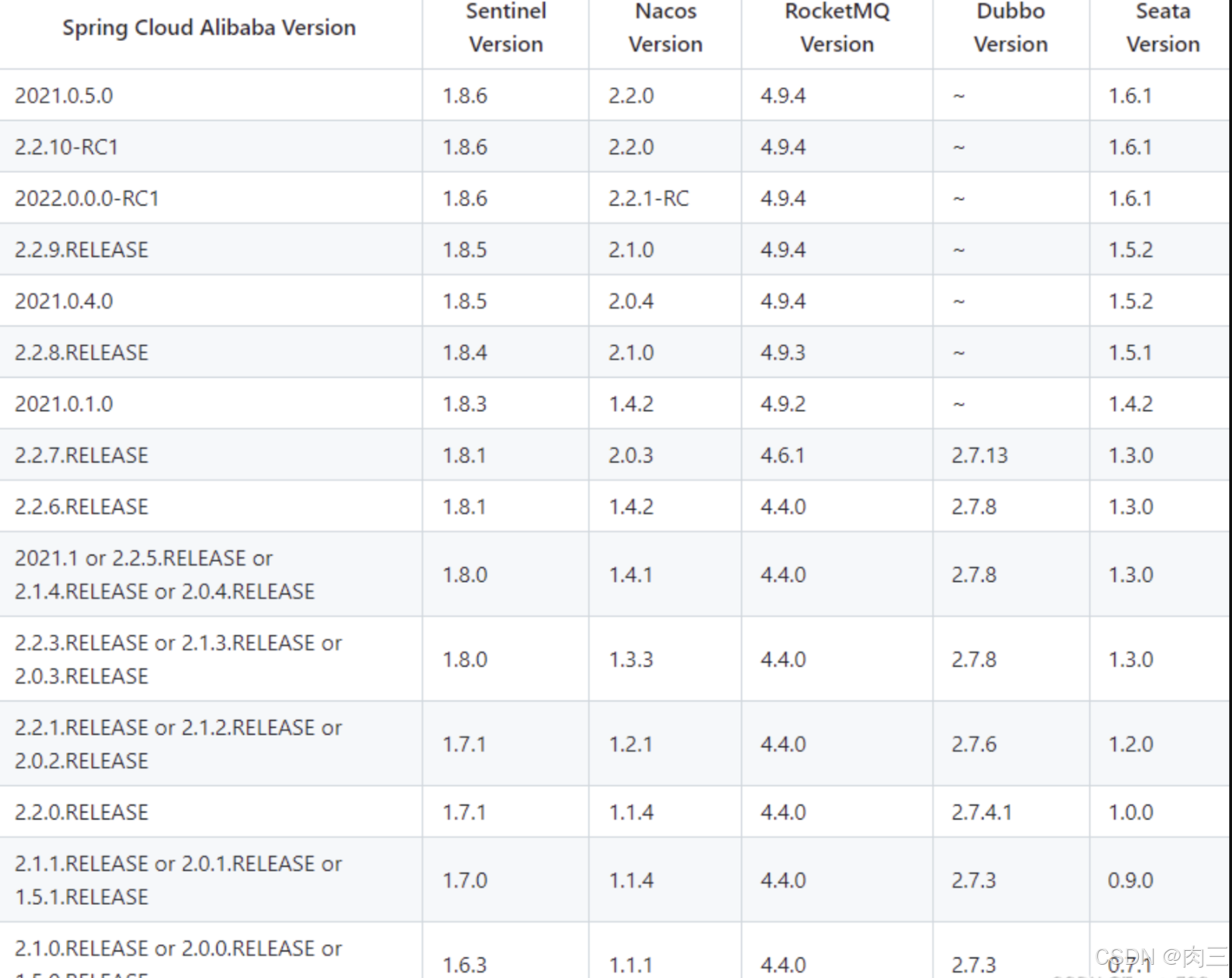Click Seata 1.5.2 in 2.2.9.RELEASE row
This screenshot has height=978, width=1232.
[x=1130, y=249]
